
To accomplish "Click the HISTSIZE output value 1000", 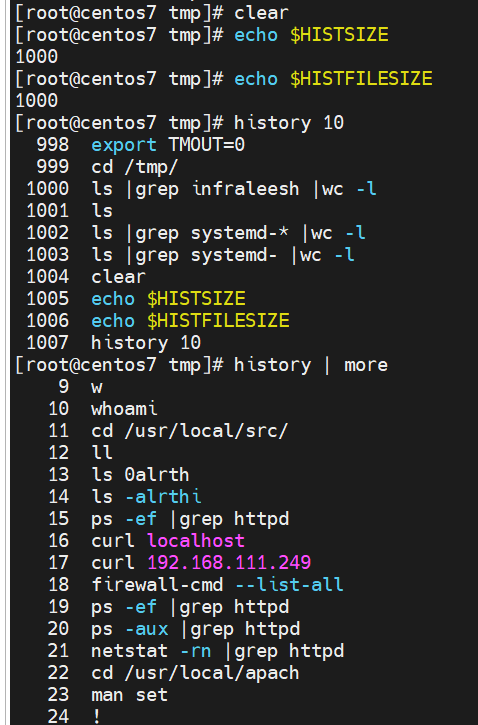I will point(37,57).
